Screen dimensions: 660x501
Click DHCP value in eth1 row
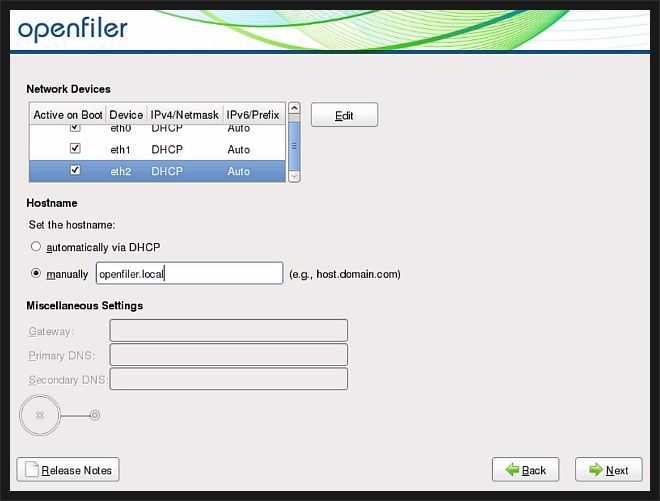(167, 149)
